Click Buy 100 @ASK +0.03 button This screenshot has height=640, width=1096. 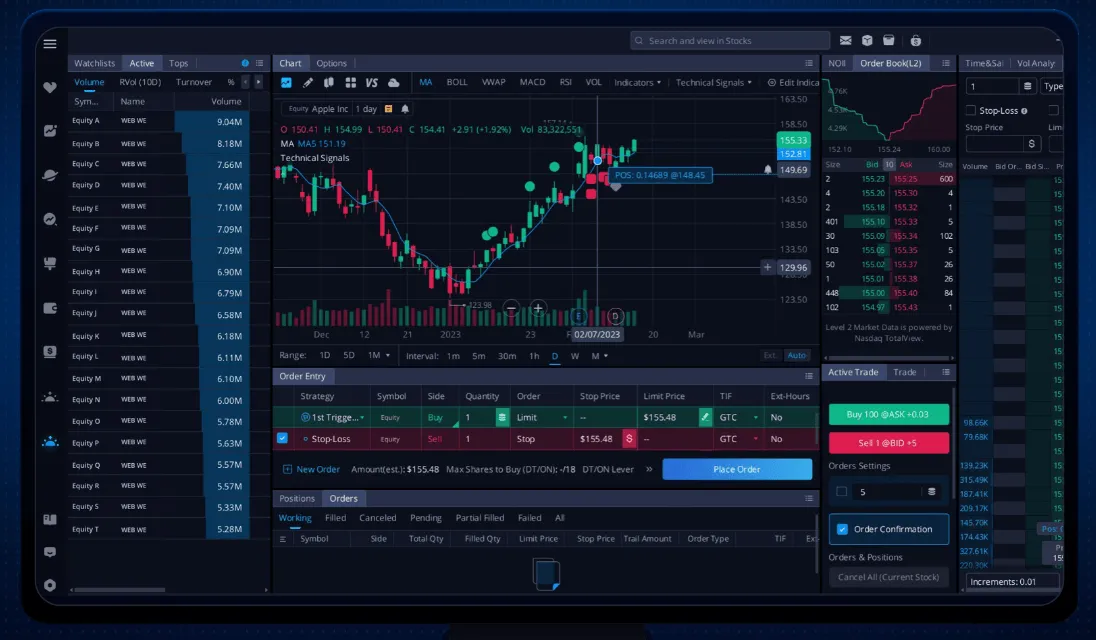888,414
